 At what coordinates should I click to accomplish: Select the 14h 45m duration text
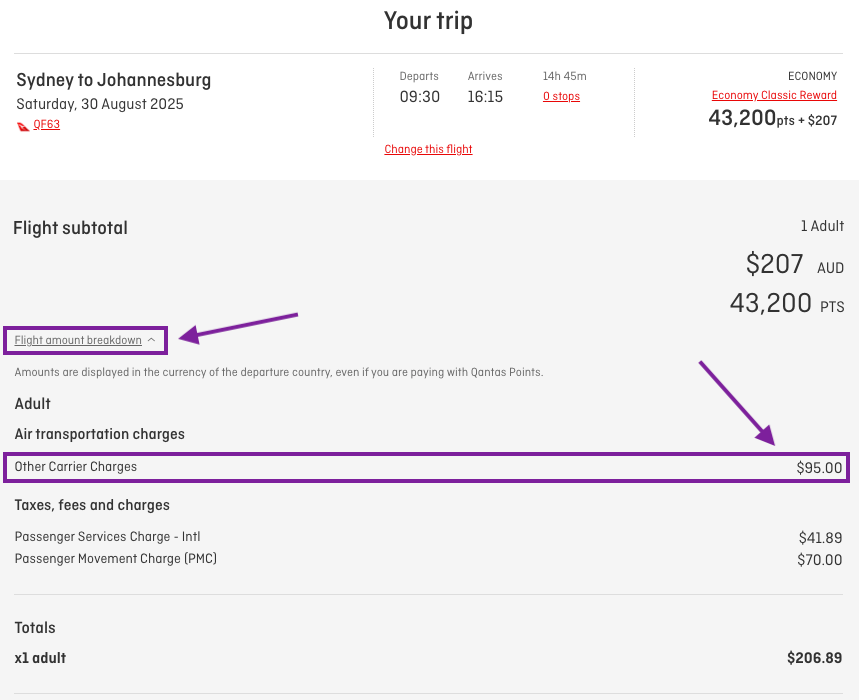564,76
